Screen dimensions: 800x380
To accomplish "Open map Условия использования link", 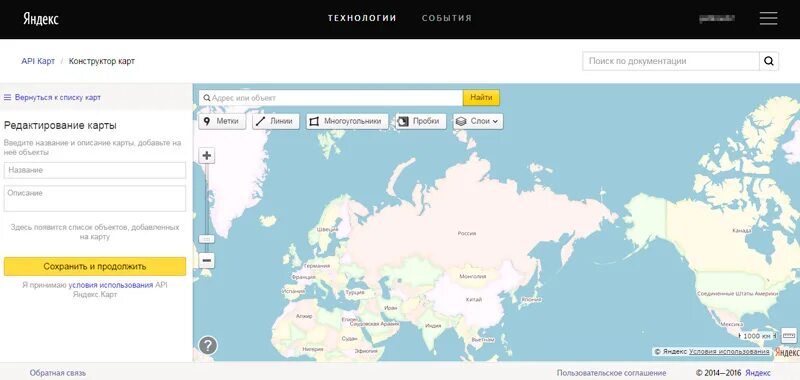I will pyautogui.click(x=729, y=351).
